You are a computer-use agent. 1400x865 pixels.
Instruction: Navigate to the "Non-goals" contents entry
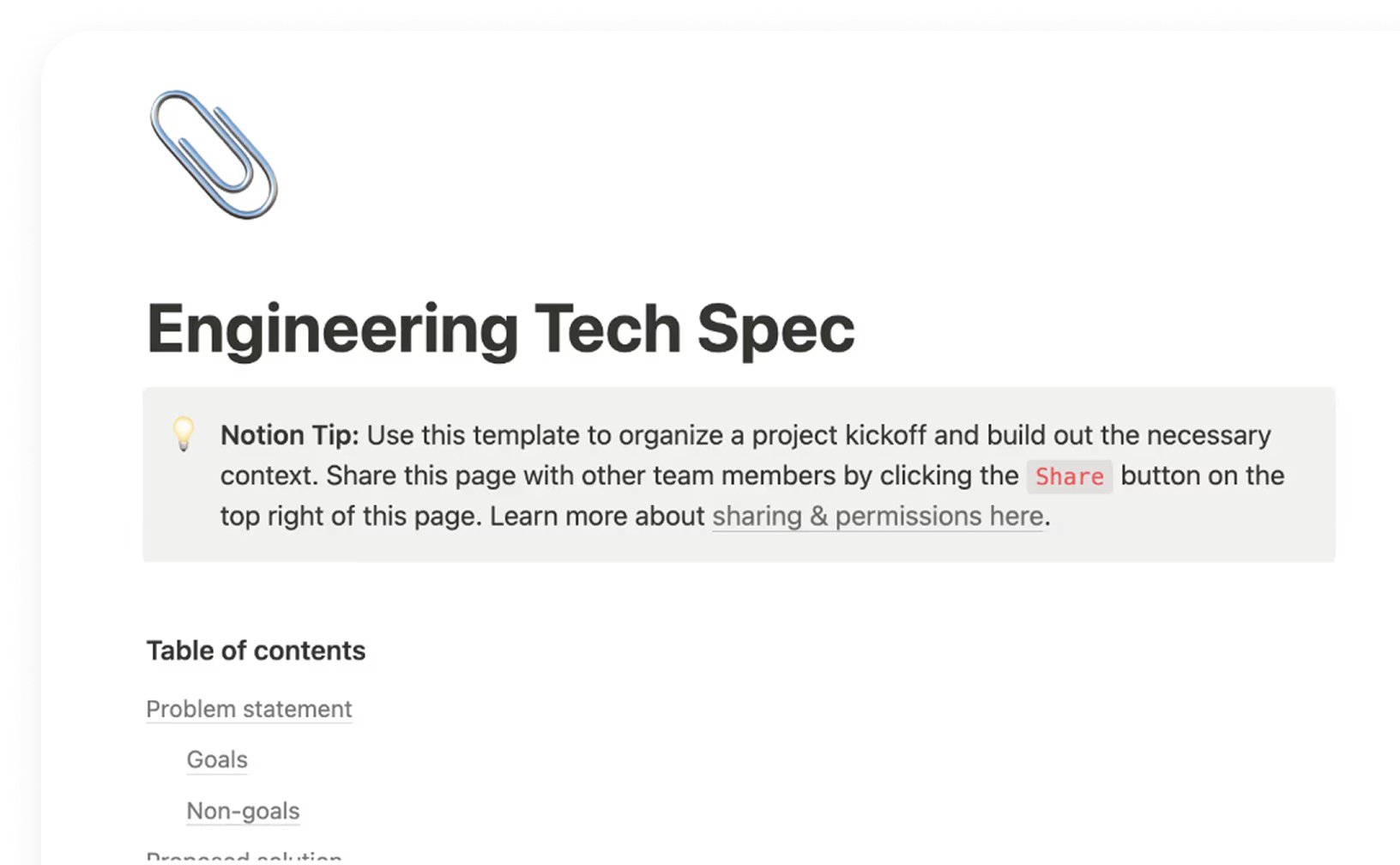click(x=243, y=811)
